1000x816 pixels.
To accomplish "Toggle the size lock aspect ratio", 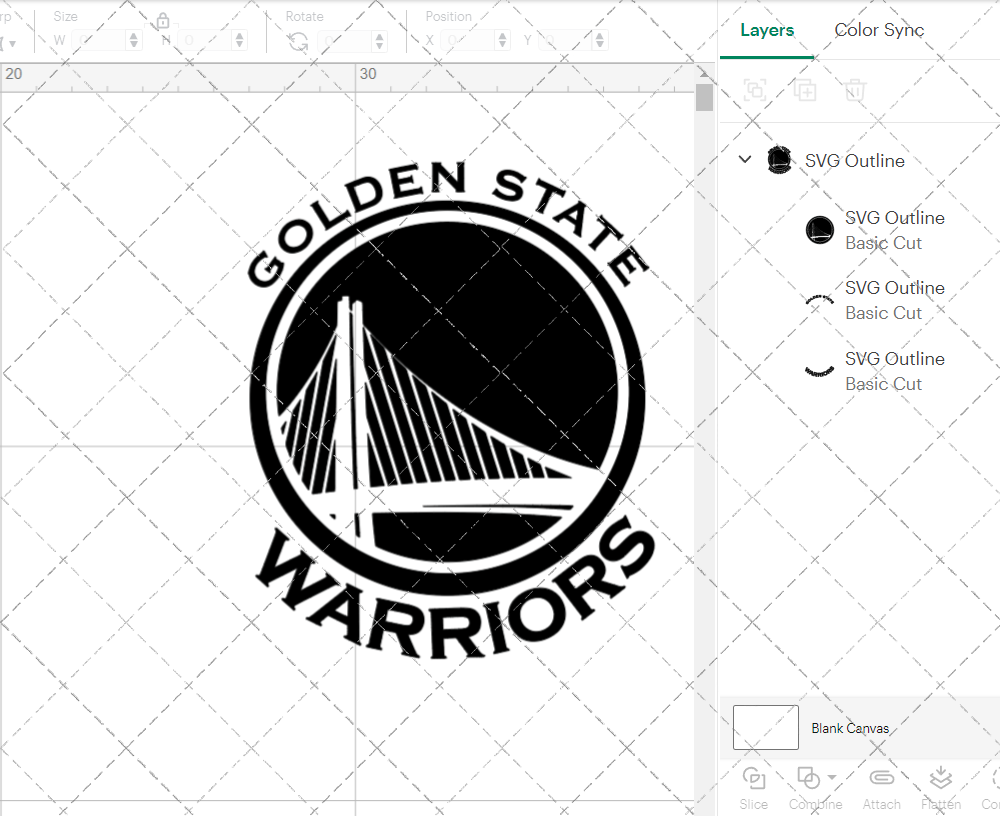I will pyautogui.click(x=162, y=20).
